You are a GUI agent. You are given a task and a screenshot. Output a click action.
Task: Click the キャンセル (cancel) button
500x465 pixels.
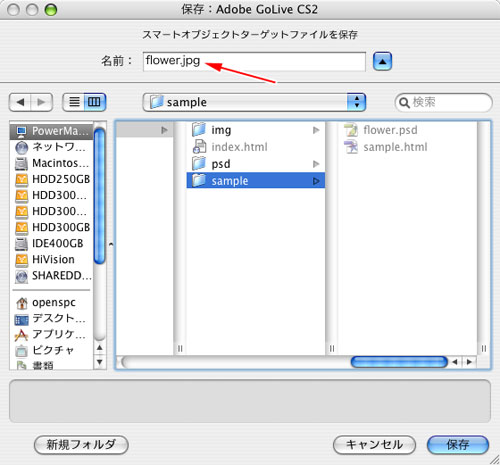374,445
